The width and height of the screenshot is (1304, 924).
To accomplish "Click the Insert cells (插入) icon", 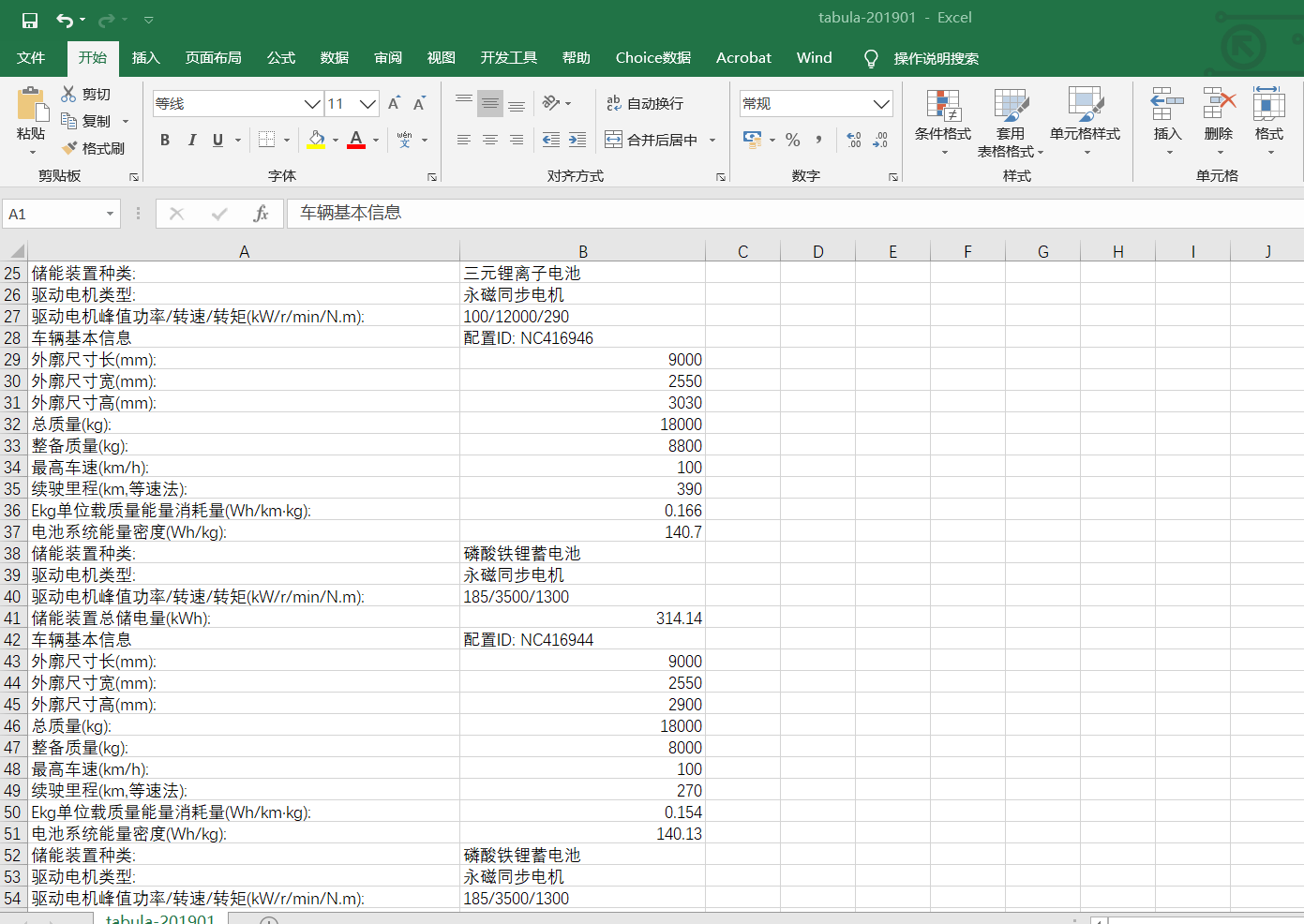I will [x=1167, y=103].
